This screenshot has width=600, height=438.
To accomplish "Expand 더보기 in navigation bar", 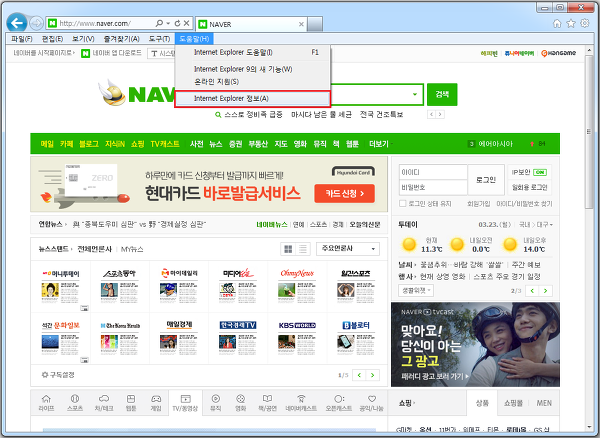I will pyautogui.click(x=380, y=144).
